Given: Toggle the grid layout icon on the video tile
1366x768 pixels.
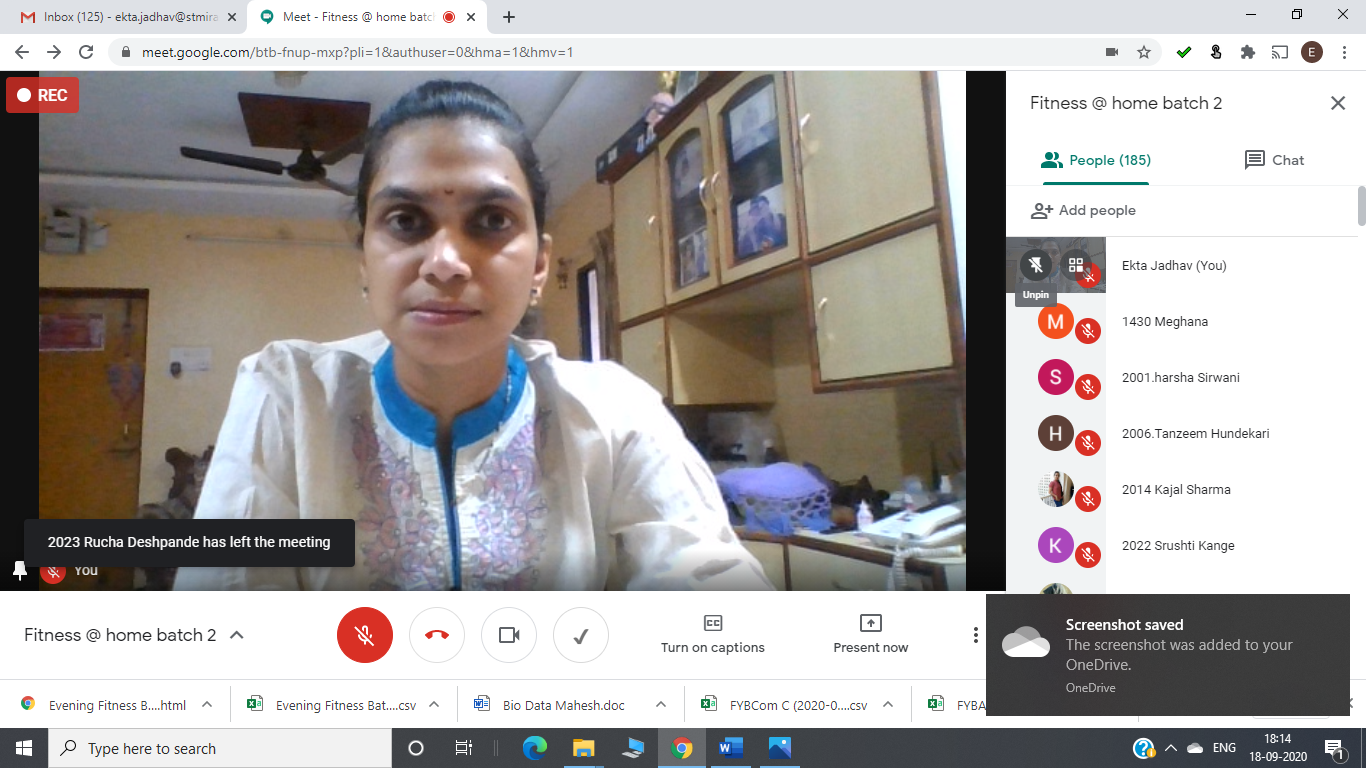Looking at the screenshot, I should pos(1077,265).
